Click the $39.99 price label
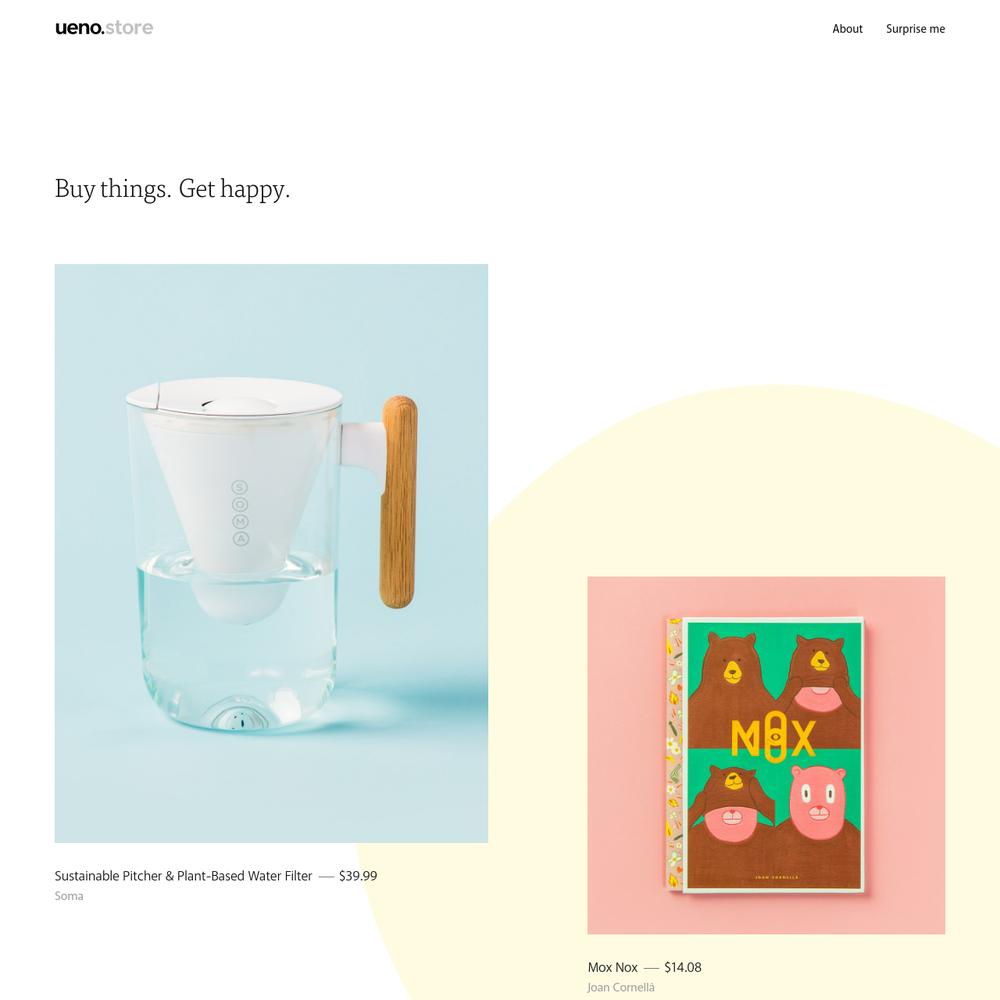The height and width of the screenshot is (1000, 1000). click(x=358, y=876)
